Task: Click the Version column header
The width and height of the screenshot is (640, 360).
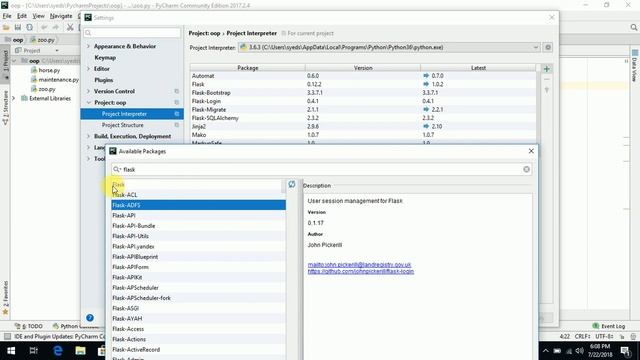Action: [x=363, y=68]
